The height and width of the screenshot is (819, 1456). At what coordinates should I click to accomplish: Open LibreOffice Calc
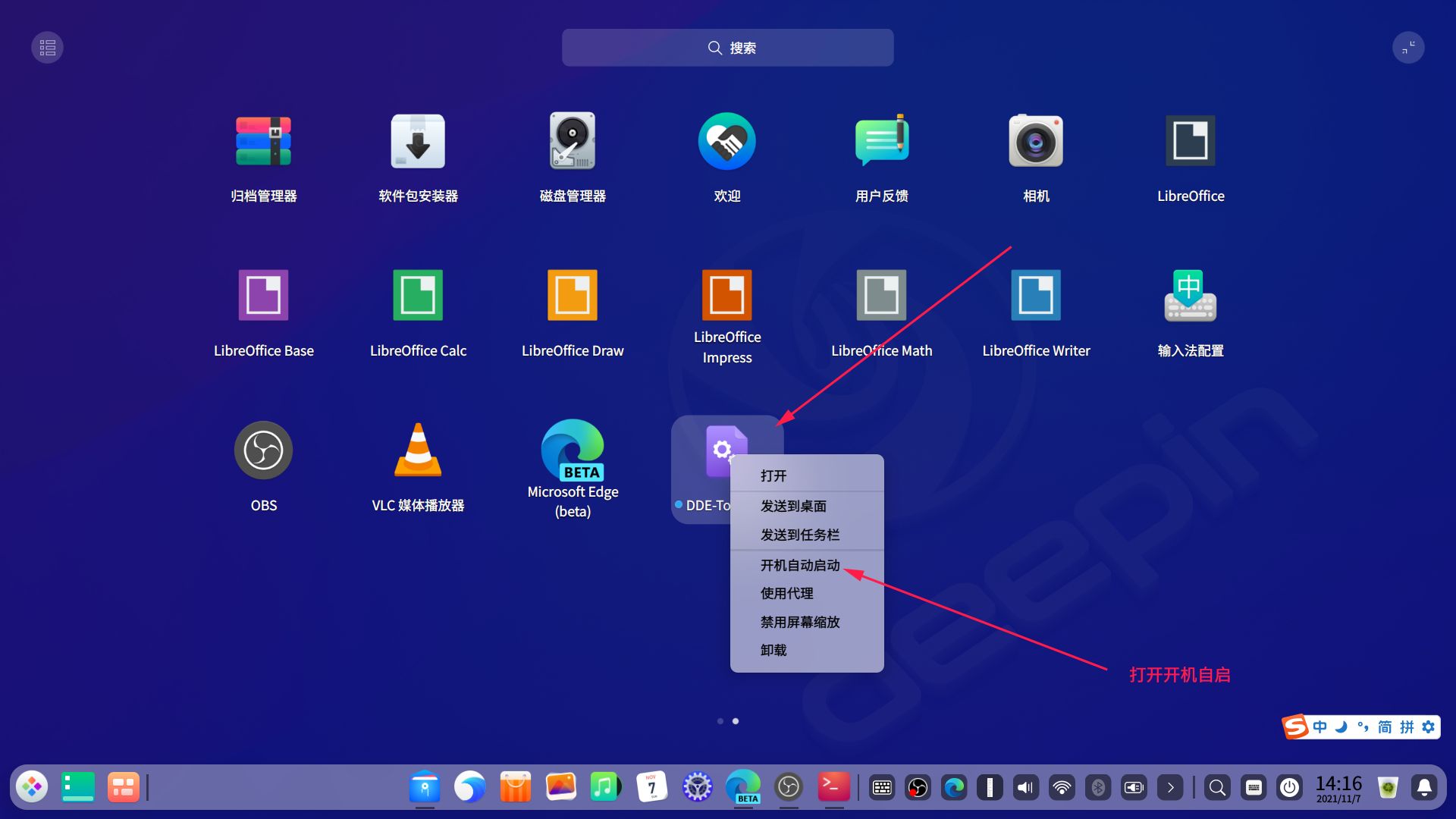[x=418, y=296]
